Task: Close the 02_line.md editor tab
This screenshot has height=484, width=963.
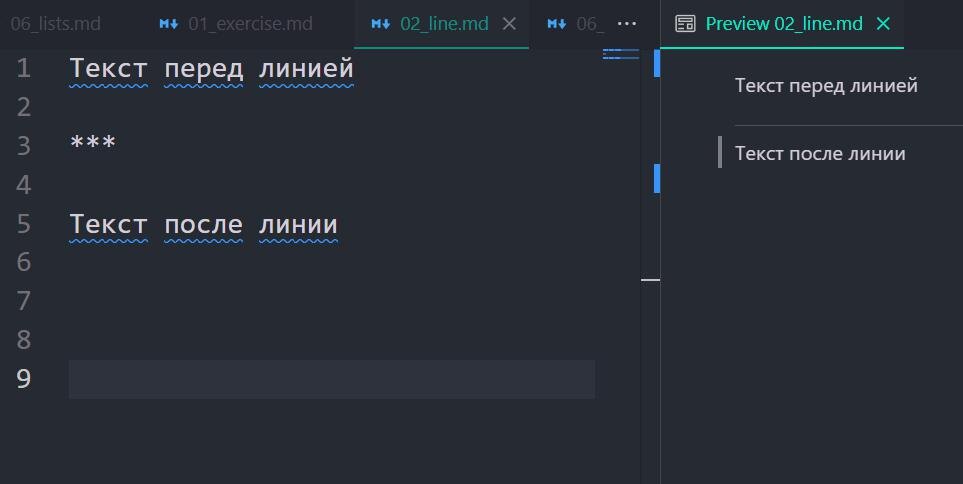Action: tap(509, 24)
